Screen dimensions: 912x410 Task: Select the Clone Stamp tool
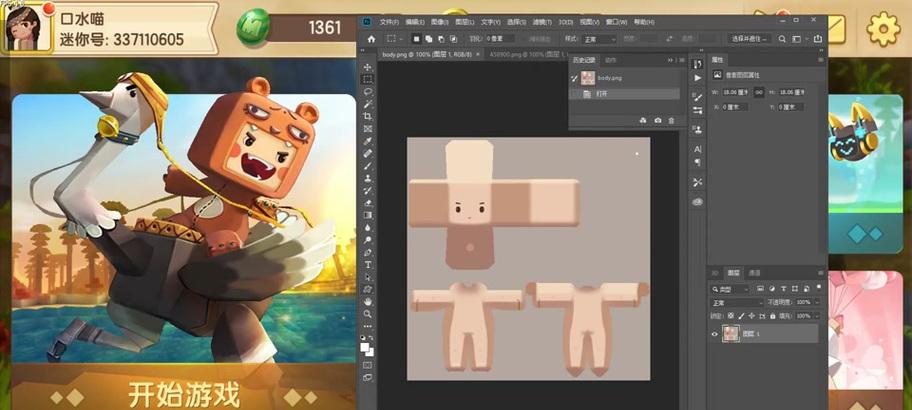pyautogui.click(x=368, y=179)
